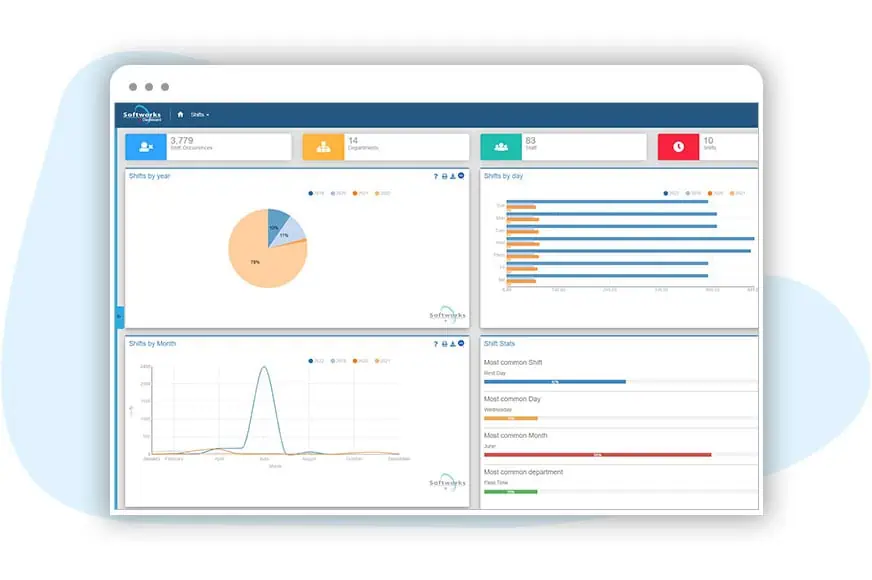Print the Shifts by year chart
Image resolution: width=872 pixels, height=580 pixels.
[444, 176]
